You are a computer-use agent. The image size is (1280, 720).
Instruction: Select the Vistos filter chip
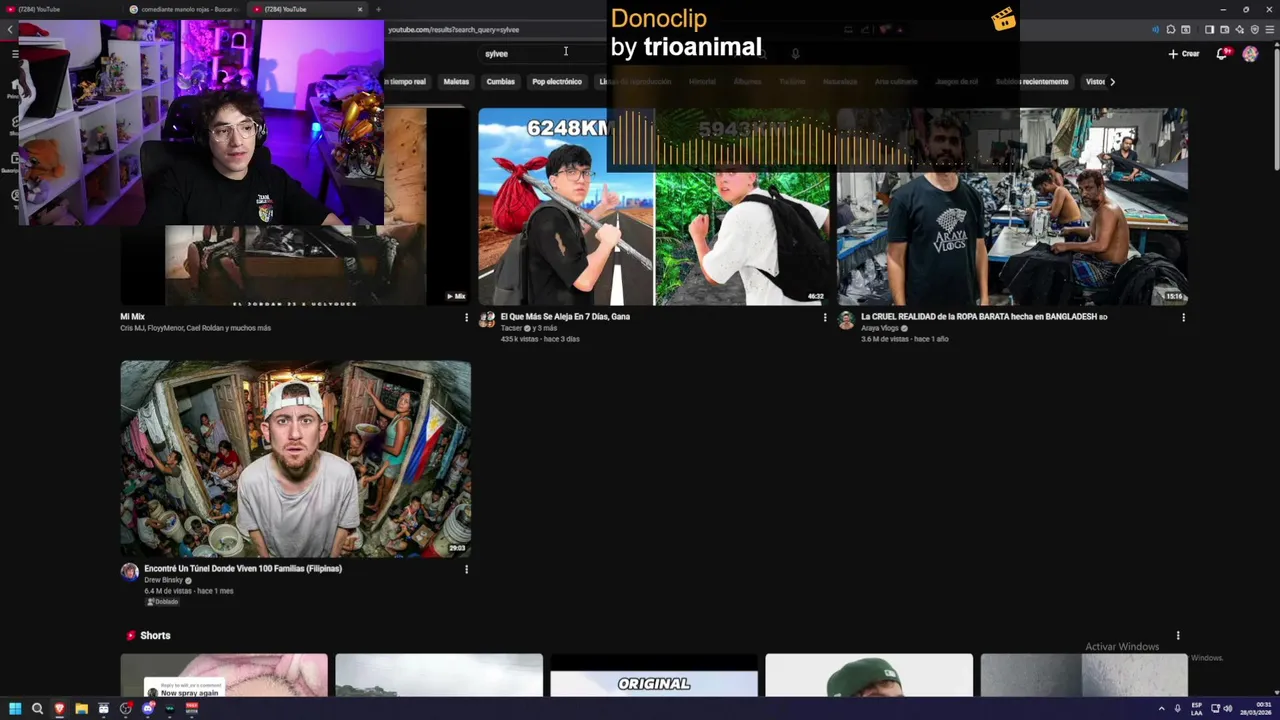(x=1095, y=82)
